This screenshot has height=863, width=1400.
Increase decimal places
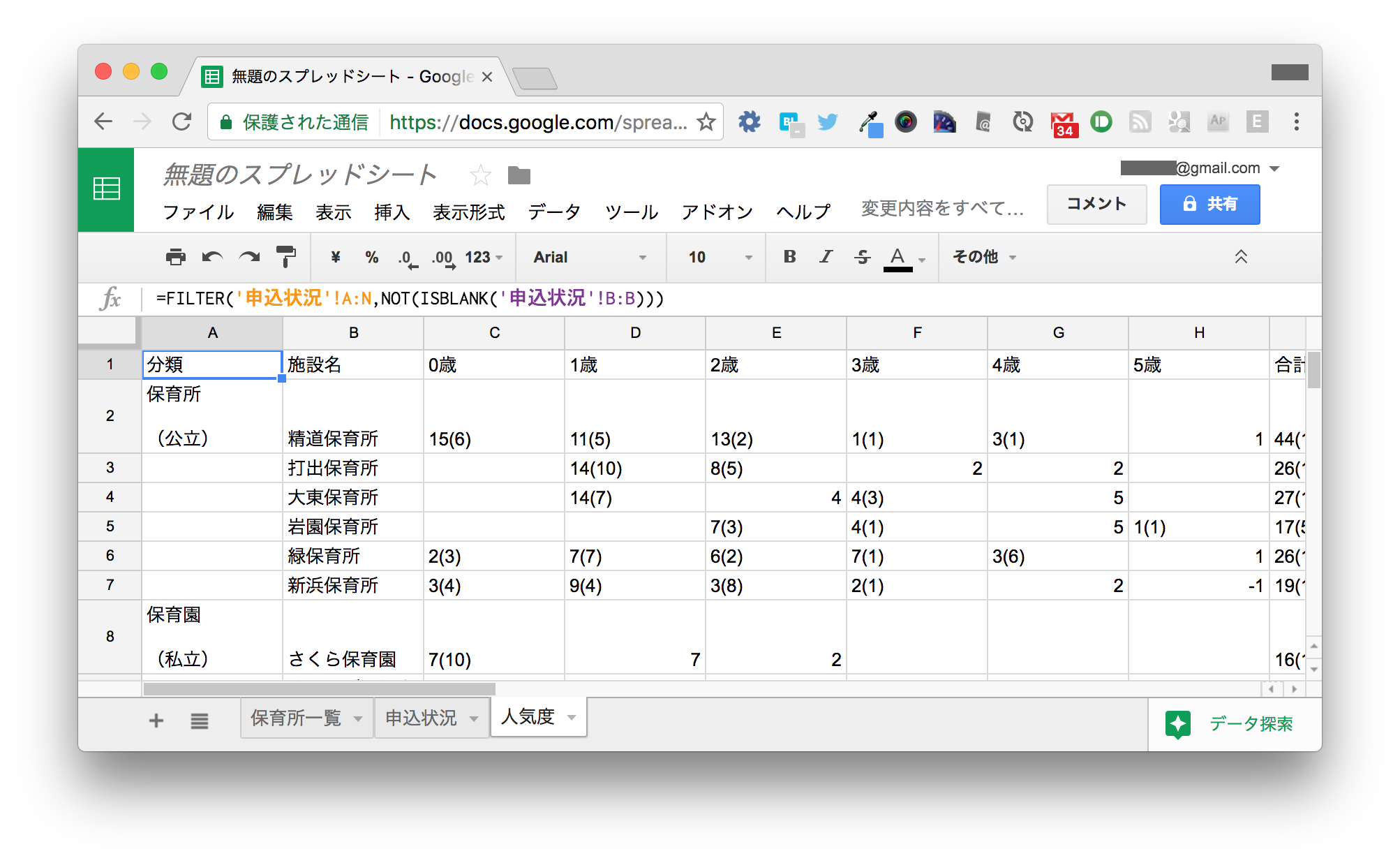pyautogui.click(x=443, y=258)
